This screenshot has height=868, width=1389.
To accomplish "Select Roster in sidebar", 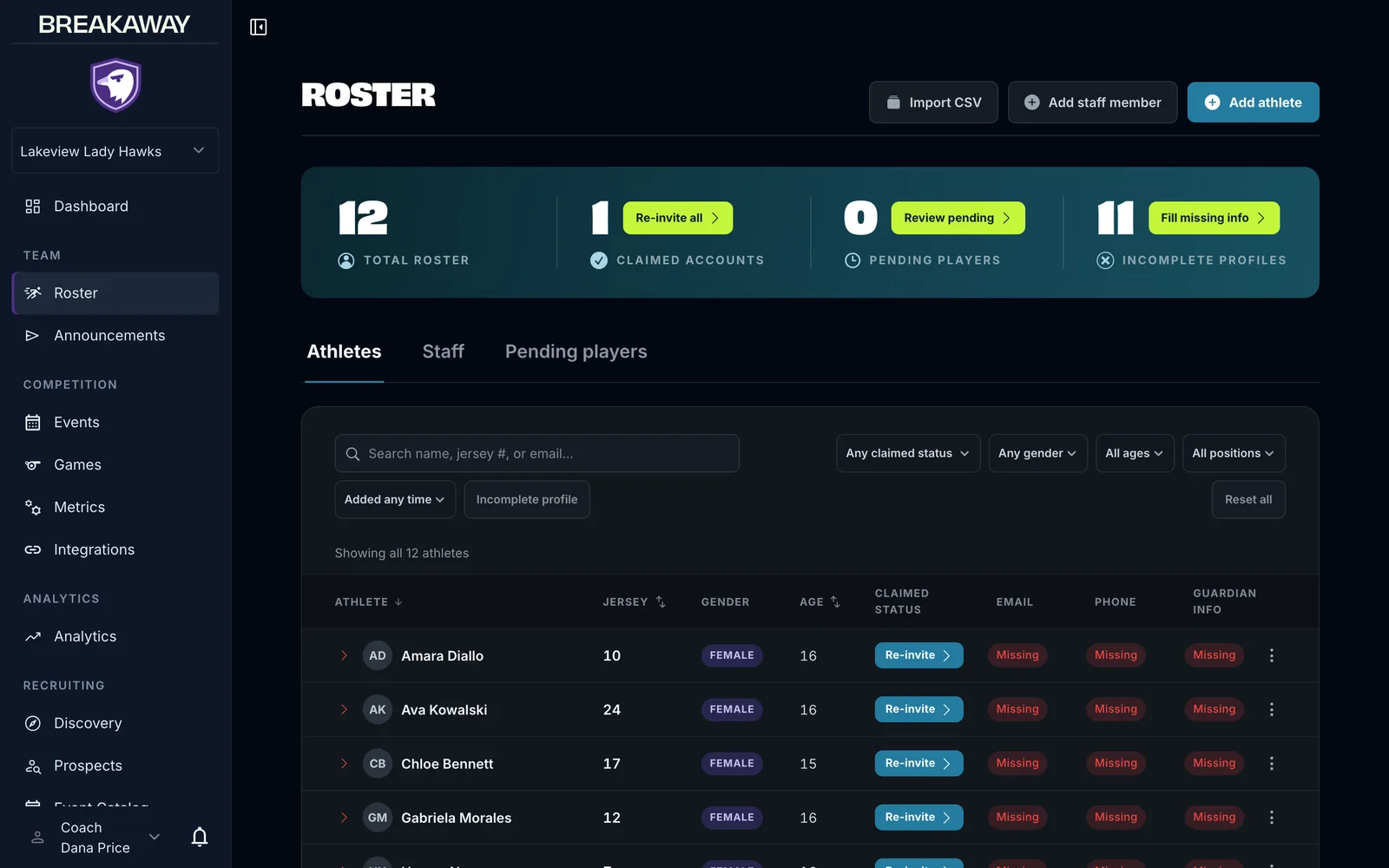I will (115, 293).
